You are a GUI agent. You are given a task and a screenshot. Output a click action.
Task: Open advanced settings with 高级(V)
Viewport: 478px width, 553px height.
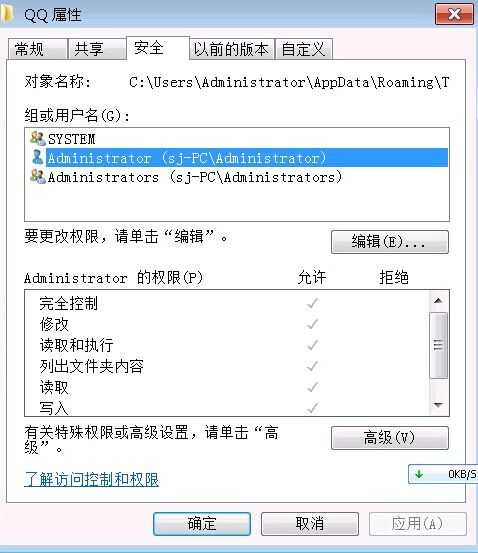point(390,438)
